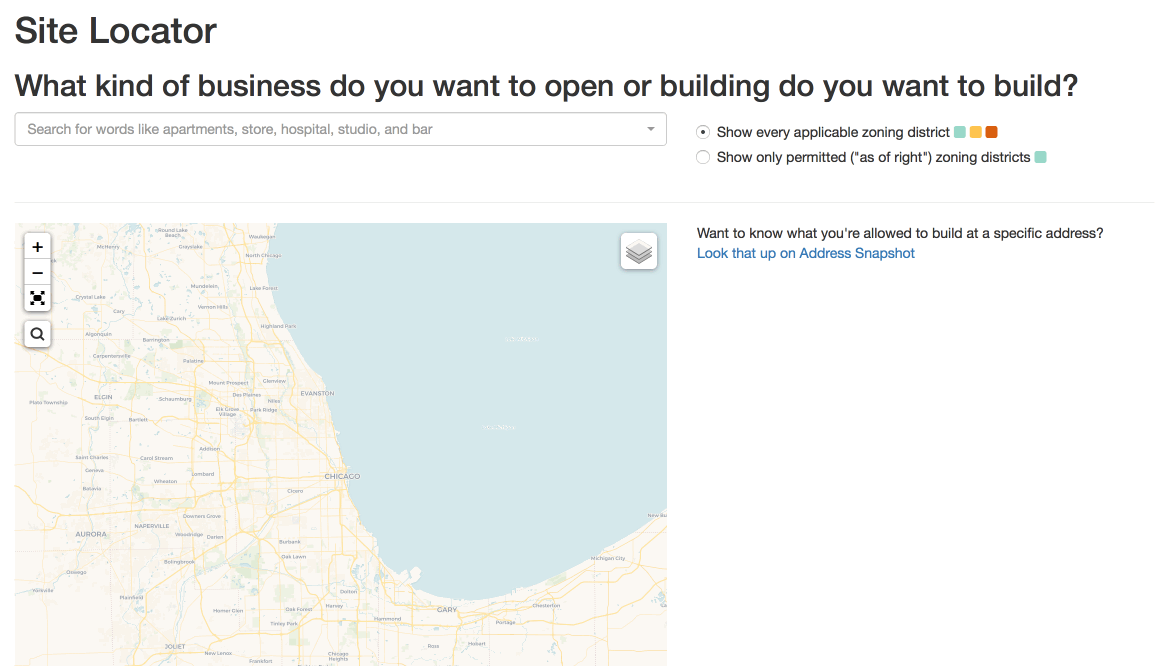The width and height of the screenshot is (1166, 666).
Task: Click the AURORA label on map
Action: click(x=91, y=534)
